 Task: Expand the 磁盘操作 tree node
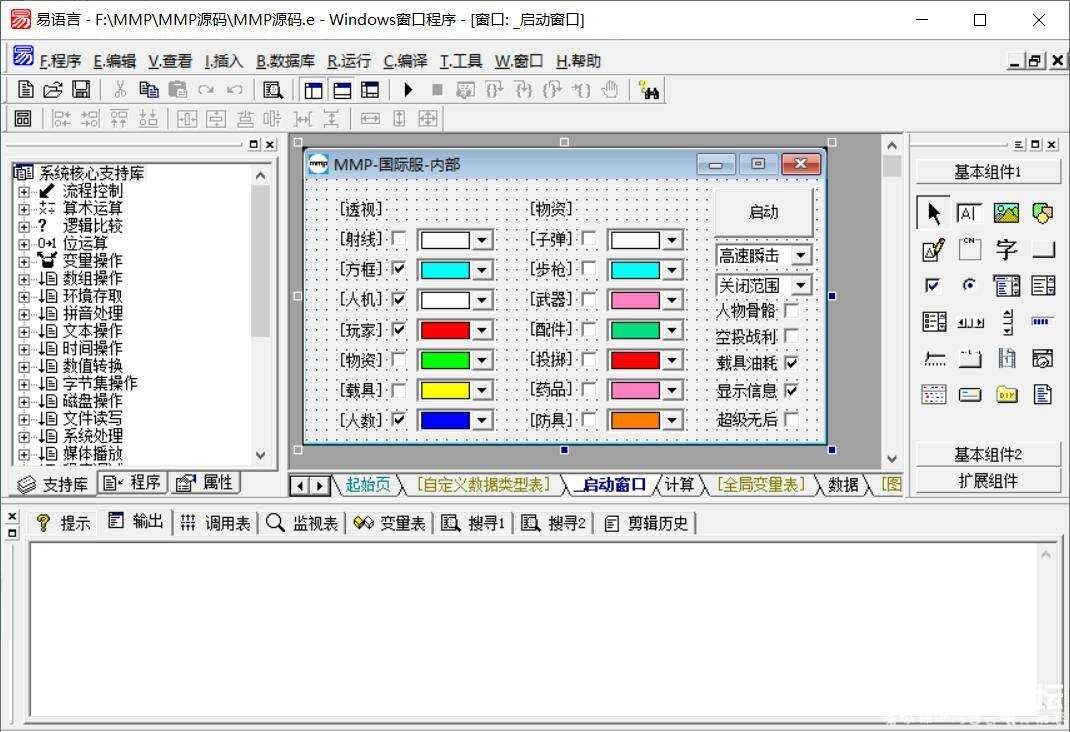[x=24, y=402]
